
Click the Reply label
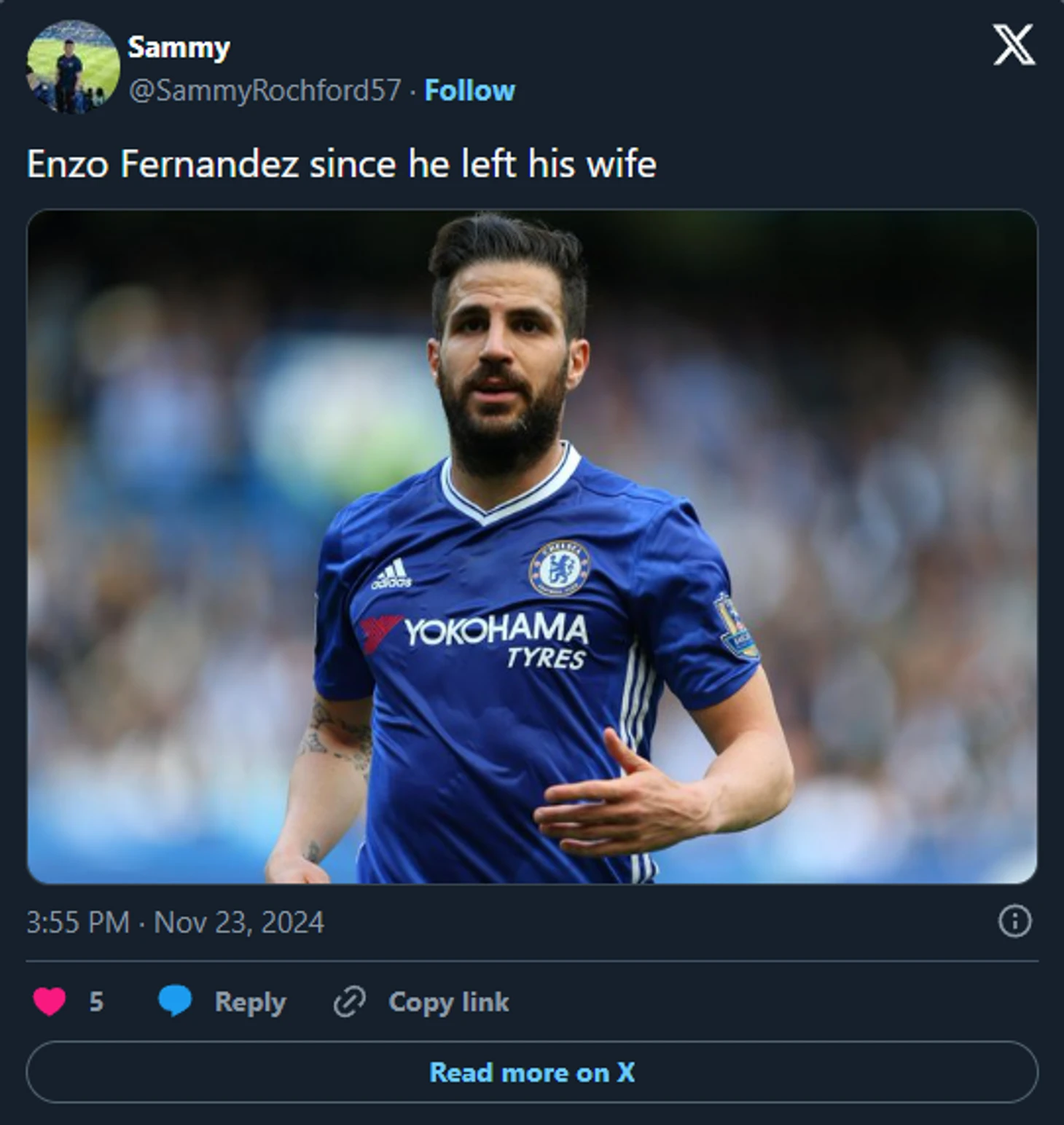pos(250,1002)
